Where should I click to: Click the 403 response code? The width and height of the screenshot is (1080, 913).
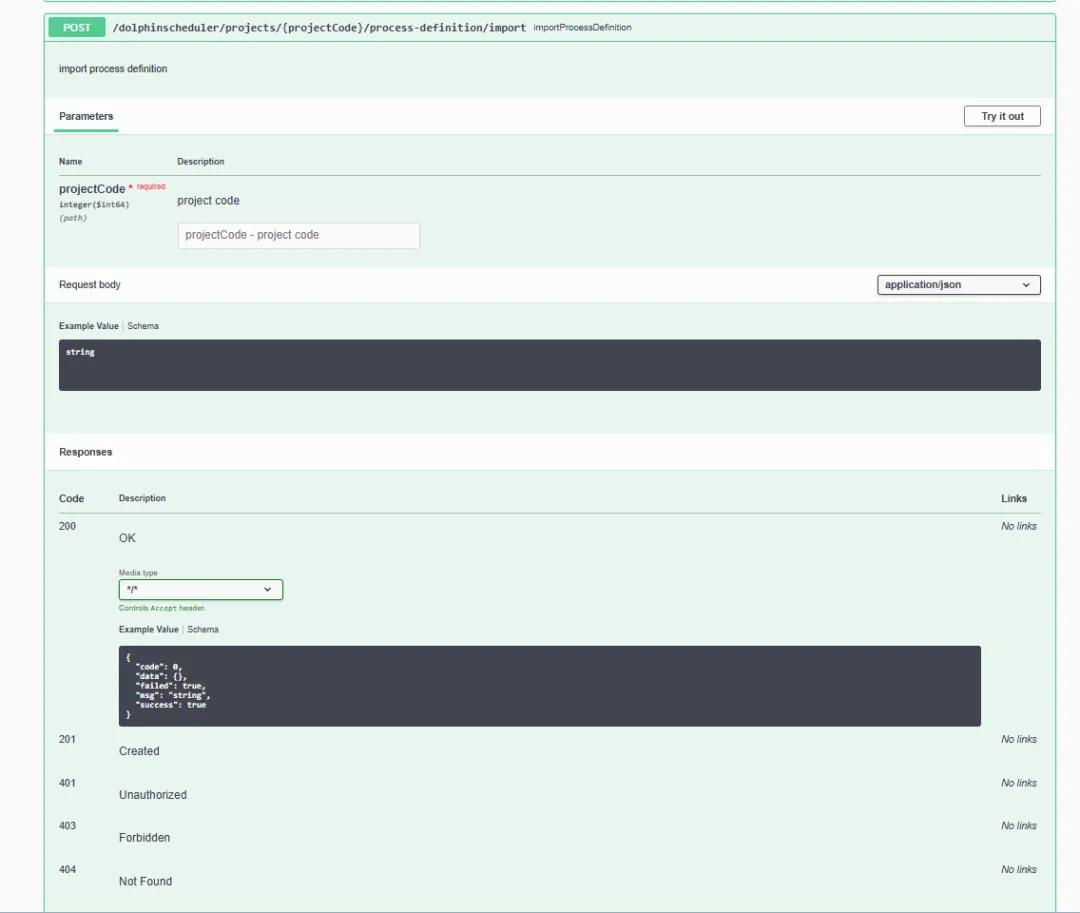[x=68, y=826]
